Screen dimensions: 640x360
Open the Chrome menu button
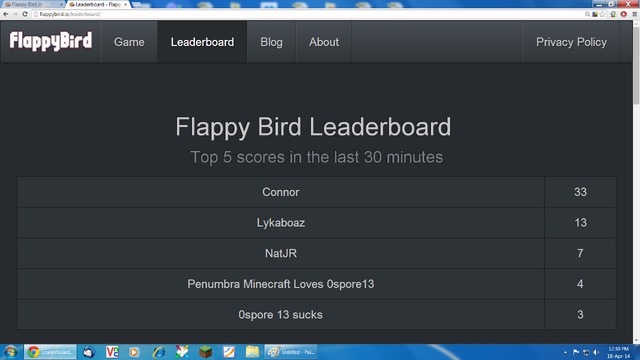634,14
